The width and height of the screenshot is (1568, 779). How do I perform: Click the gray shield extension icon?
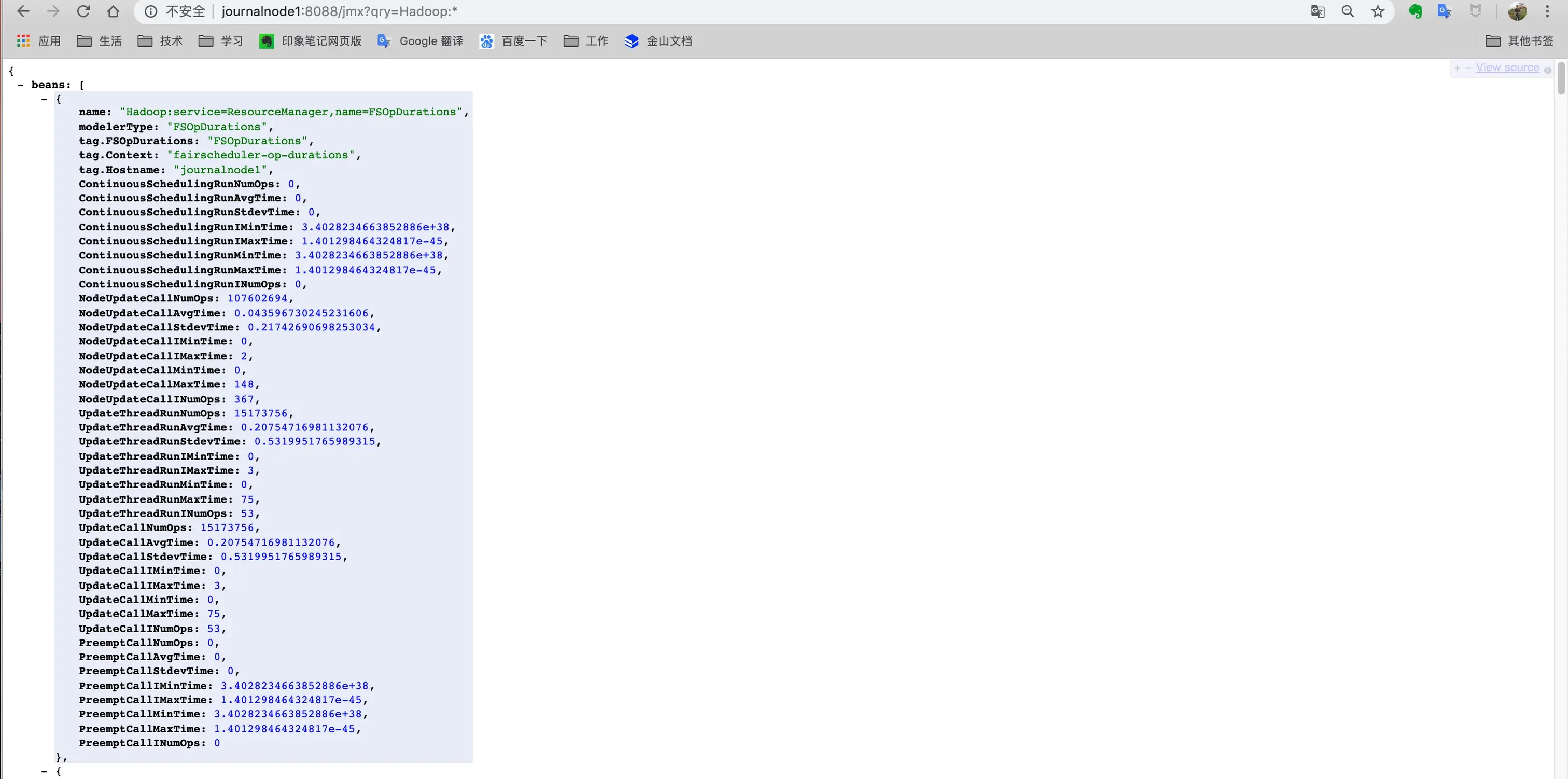[x=1475, y=11]
